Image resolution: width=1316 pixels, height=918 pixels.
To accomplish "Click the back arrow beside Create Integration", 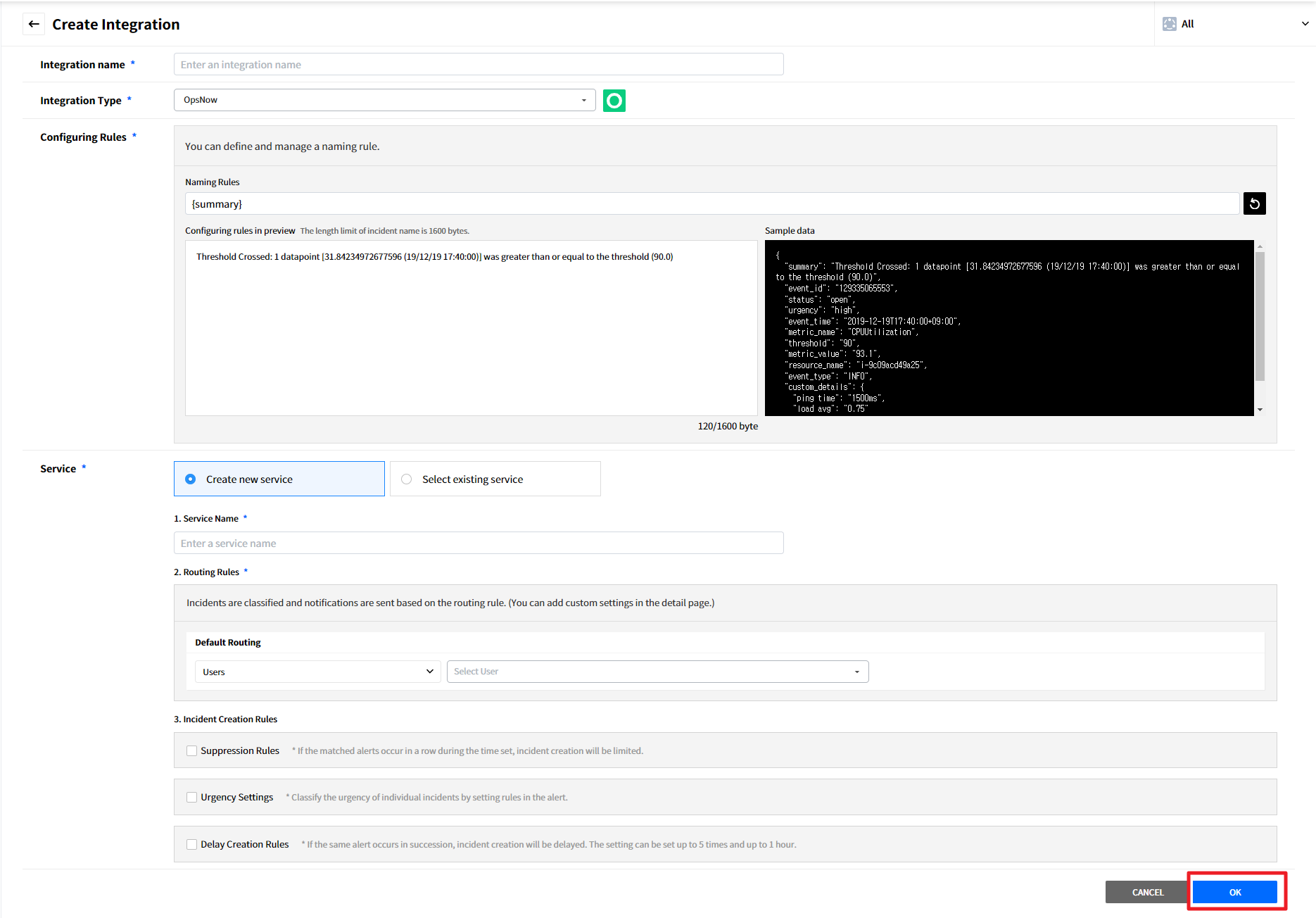I will [34, 24].
